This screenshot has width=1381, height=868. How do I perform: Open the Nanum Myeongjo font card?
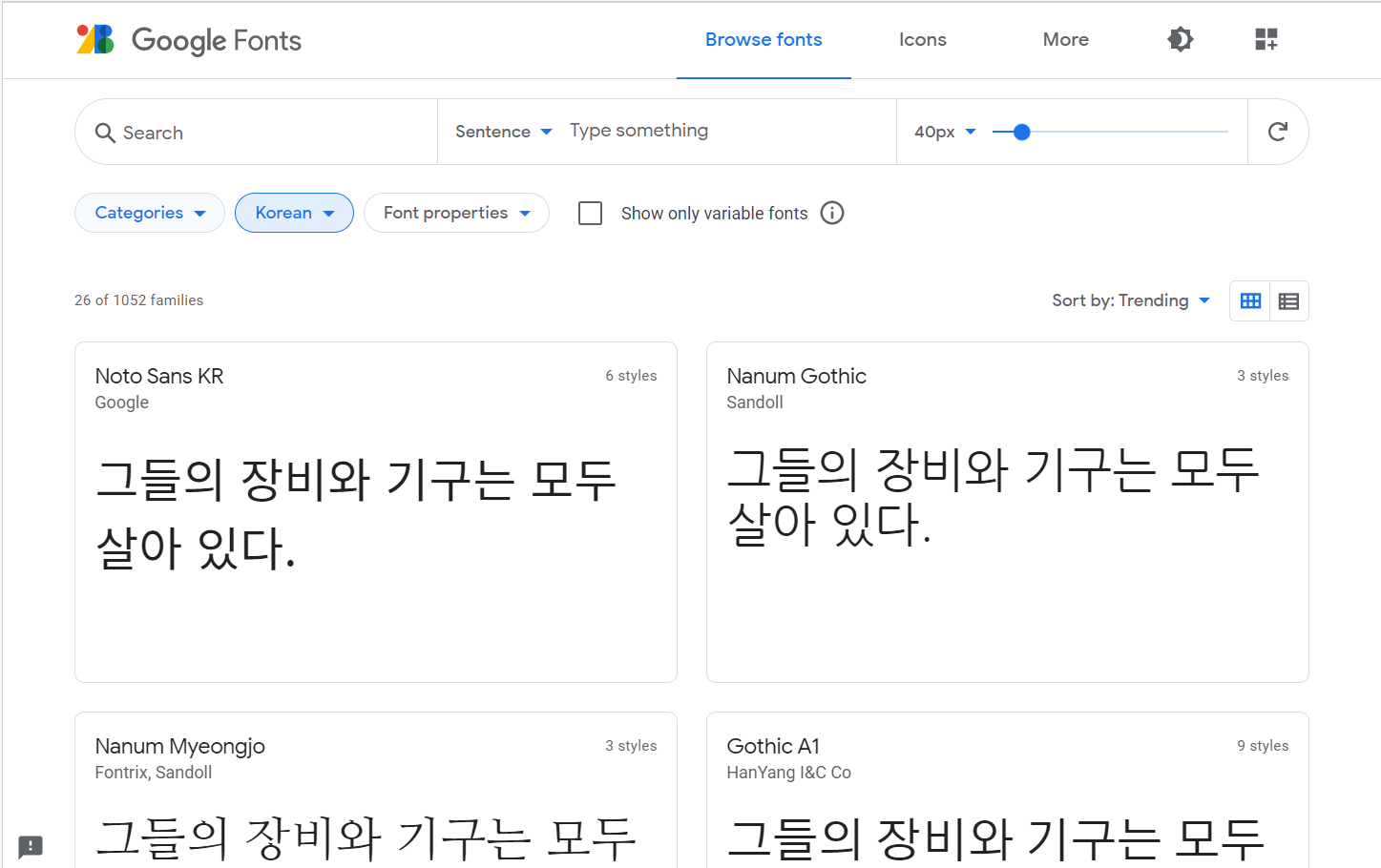click(376, 790)
